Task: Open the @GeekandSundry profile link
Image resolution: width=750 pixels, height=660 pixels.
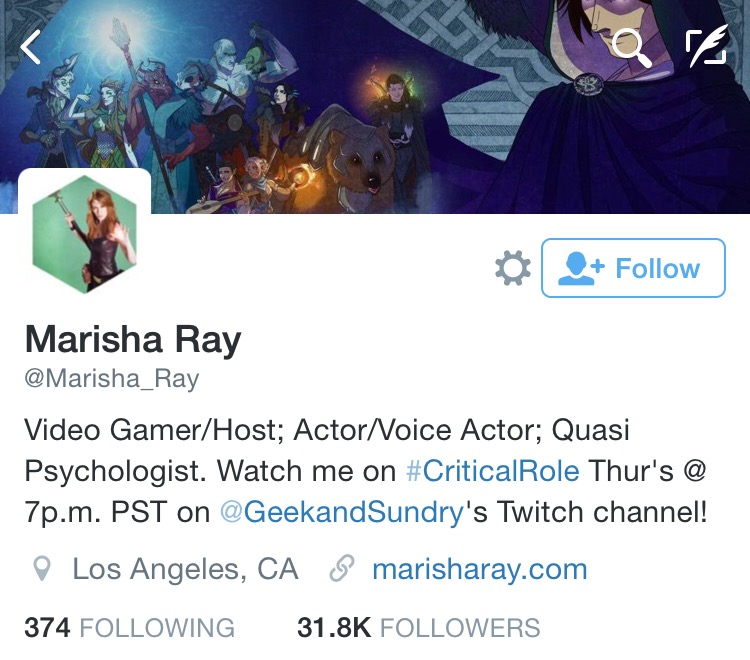Action: pos(342,513)
